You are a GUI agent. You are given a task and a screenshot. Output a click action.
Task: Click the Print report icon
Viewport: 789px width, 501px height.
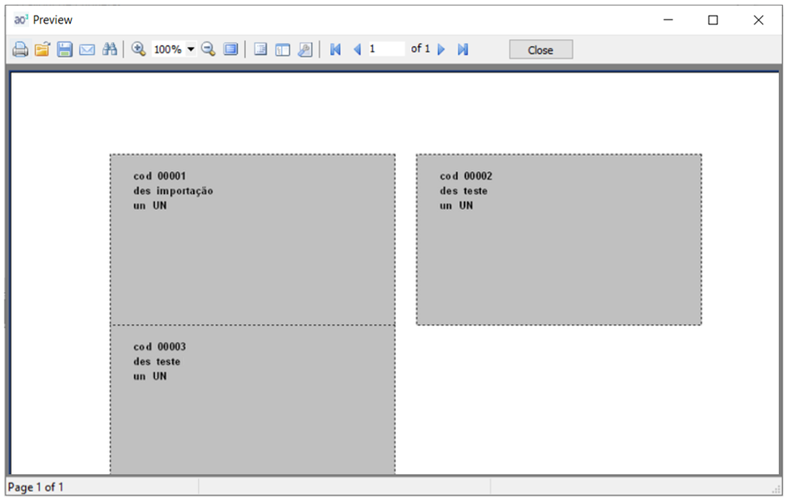tap(20, 49)
